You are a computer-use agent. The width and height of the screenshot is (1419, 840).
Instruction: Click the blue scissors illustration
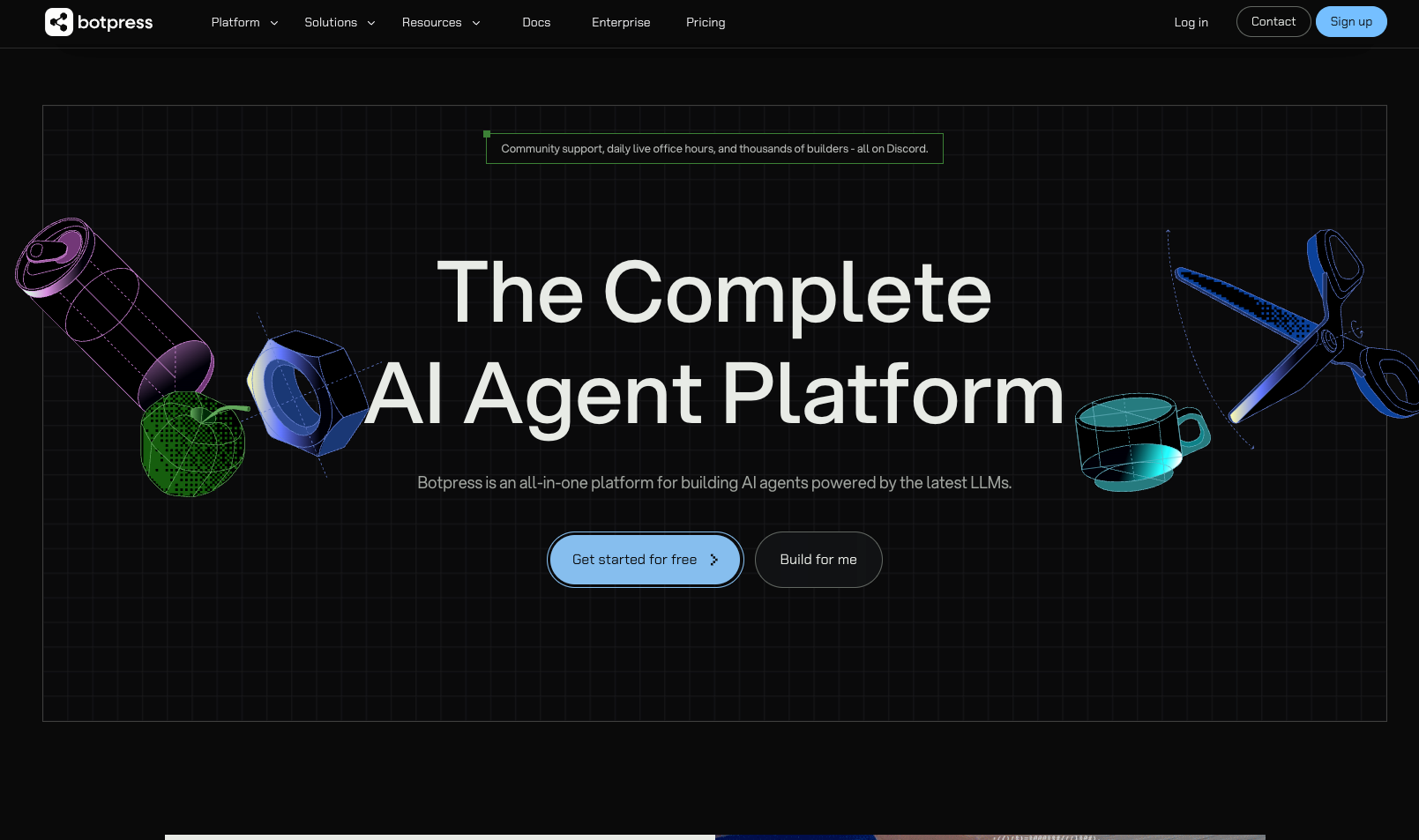click(1296, 326)
